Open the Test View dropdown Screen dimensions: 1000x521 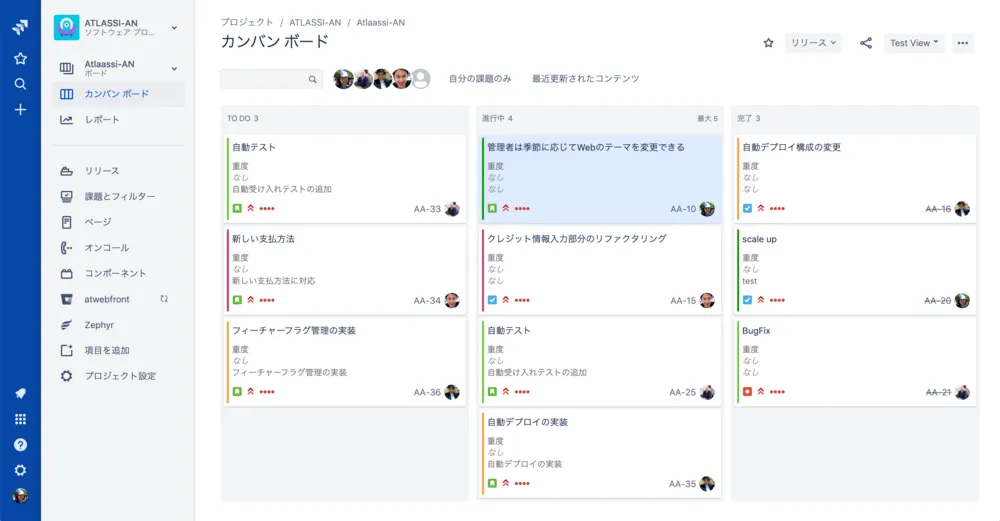pyautogui.click(x=914, y=43)
